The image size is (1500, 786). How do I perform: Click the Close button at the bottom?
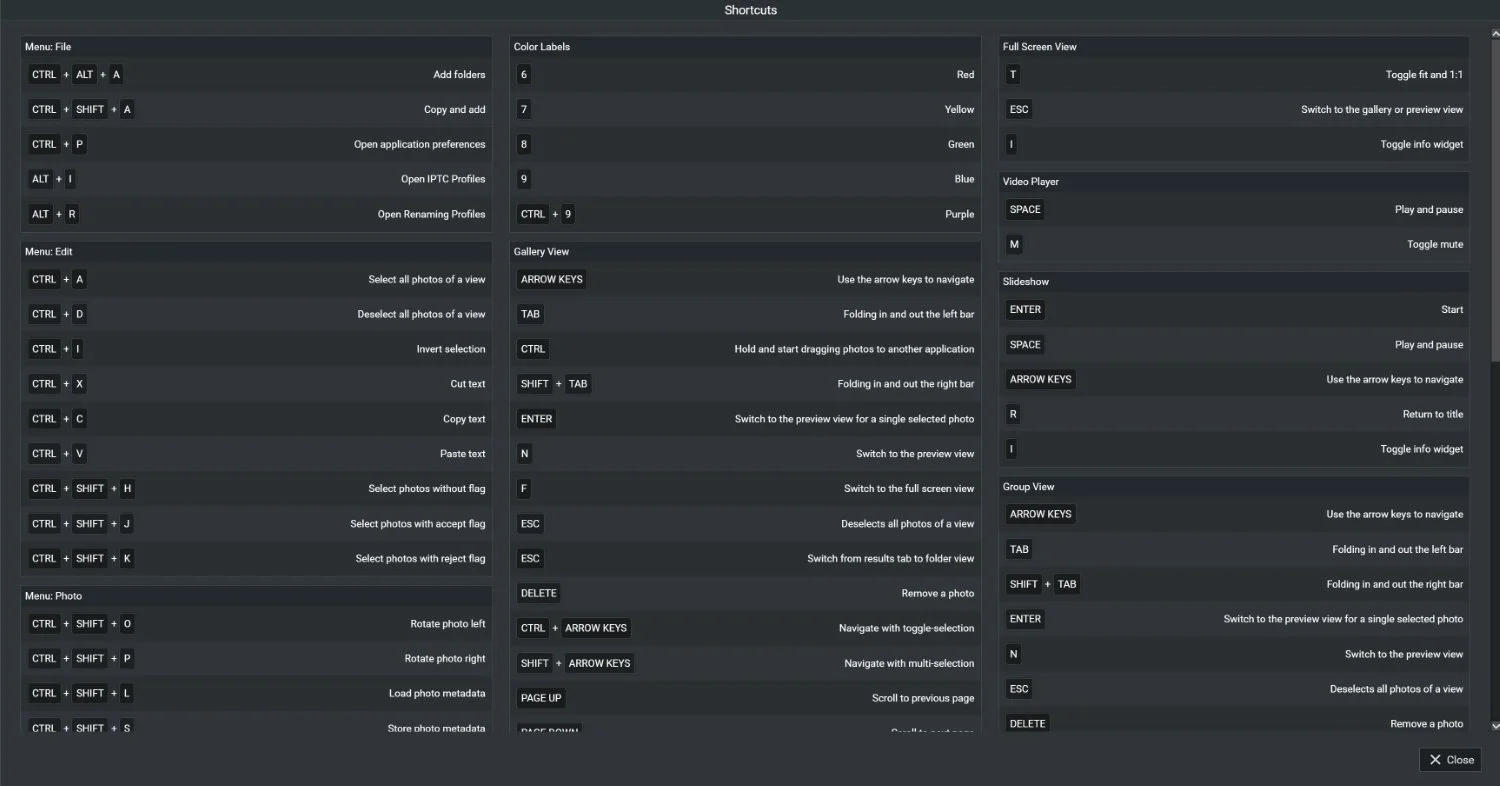(x=1449, y=759)
